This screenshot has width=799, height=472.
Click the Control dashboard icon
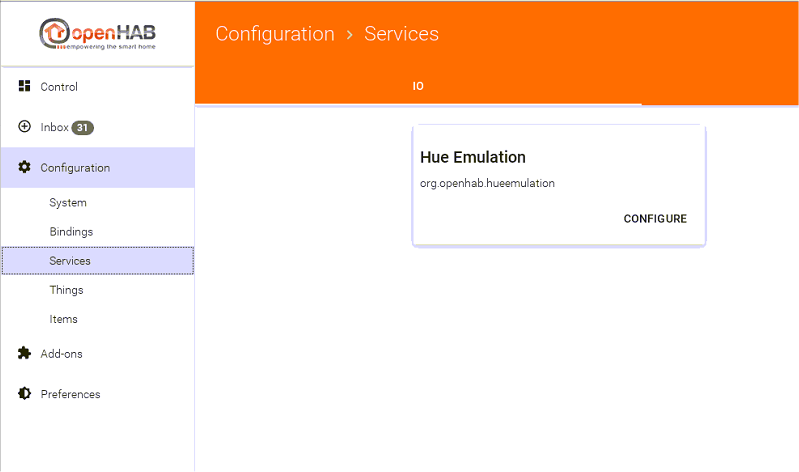tap(25, 87)
